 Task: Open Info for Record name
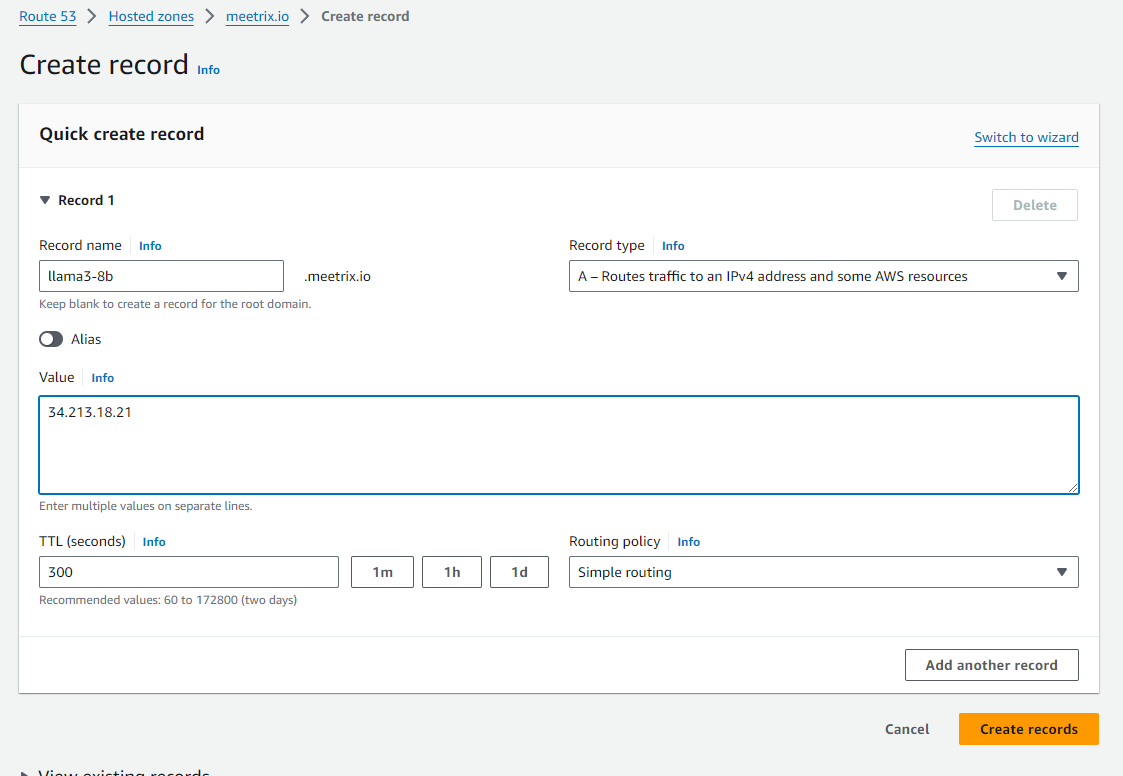150,246
